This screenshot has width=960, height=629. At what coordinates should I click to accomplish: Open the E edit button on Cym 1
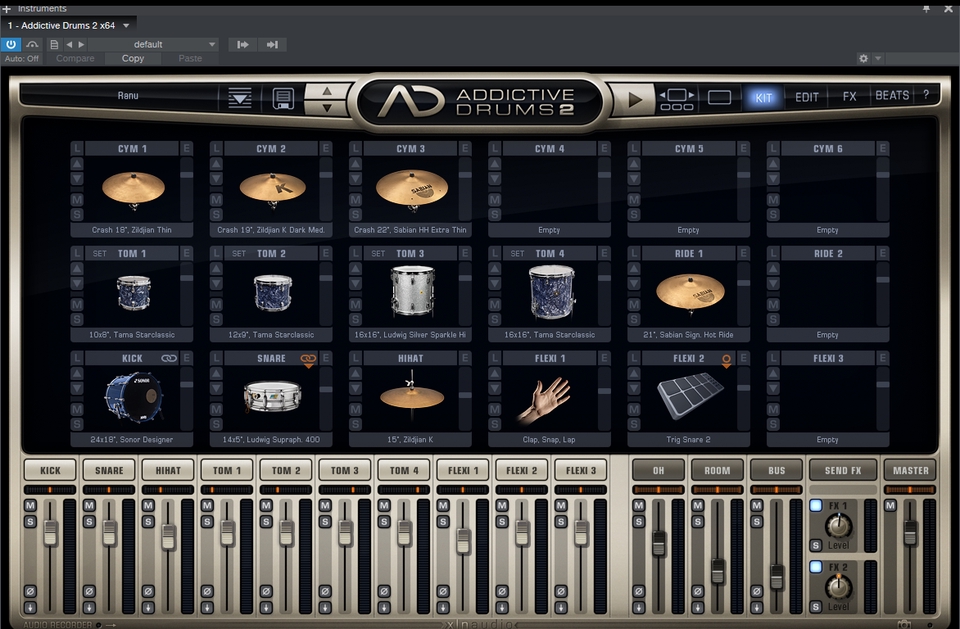coord(186,148)
